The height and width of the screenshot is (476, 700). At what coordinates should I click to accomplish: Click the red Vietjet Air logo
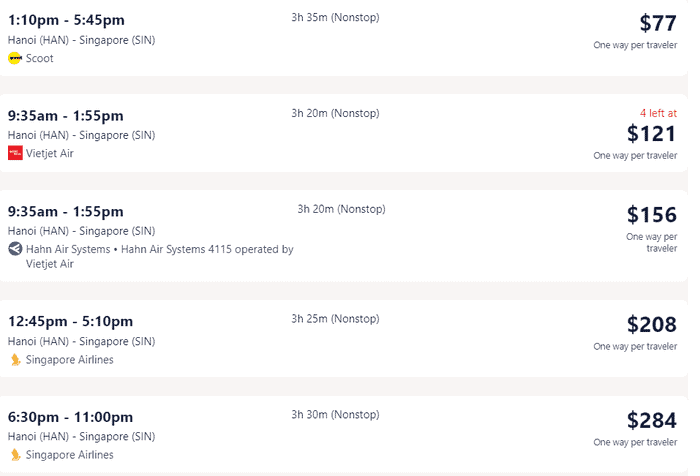[x=15, y=153]
